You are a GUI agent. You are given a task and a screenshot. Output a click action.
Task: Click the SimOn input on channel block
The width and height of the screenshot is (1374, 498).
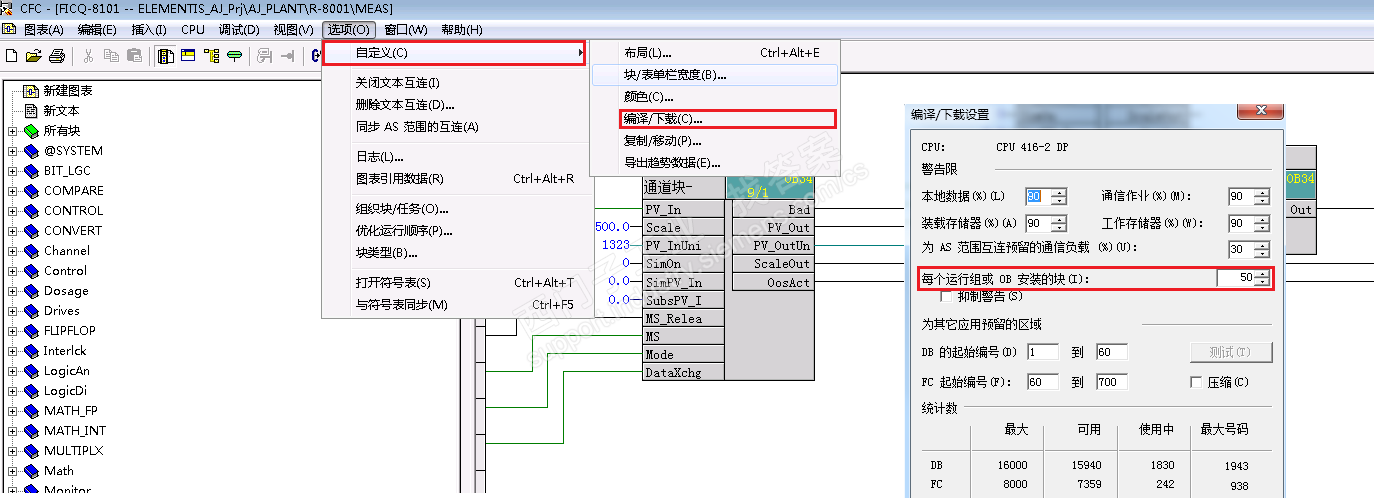pyautogui.click(x=683, y=264)
